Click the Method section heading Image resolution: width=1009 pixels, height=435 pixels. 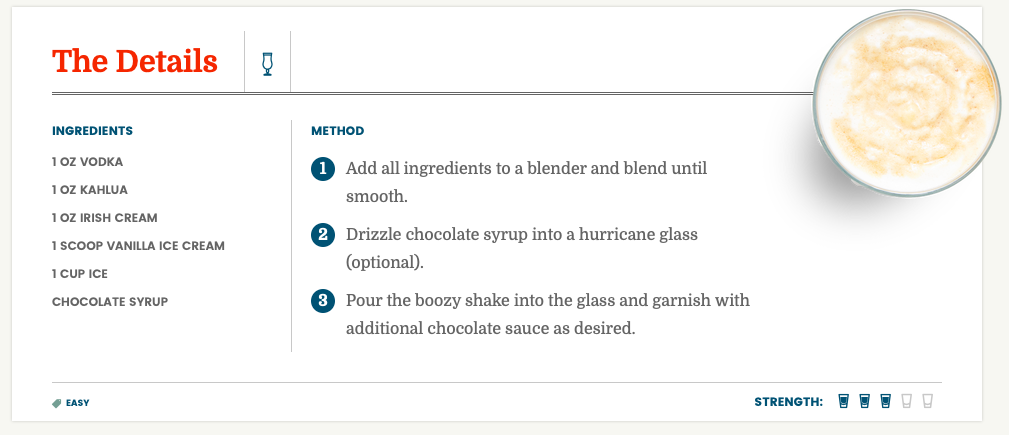click(338, 131)
